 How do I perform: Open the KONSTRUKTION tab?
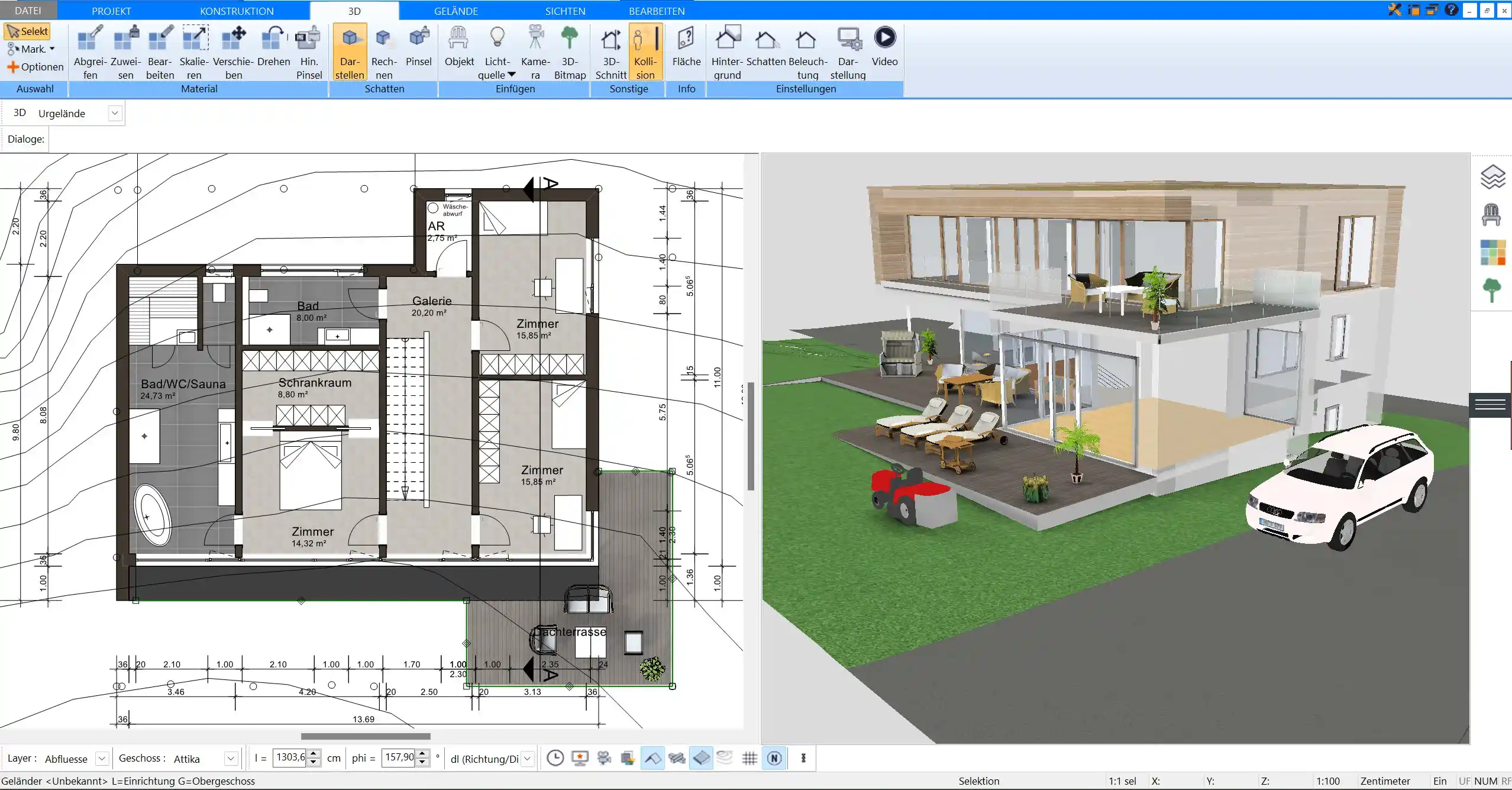[x=237, y=11]
